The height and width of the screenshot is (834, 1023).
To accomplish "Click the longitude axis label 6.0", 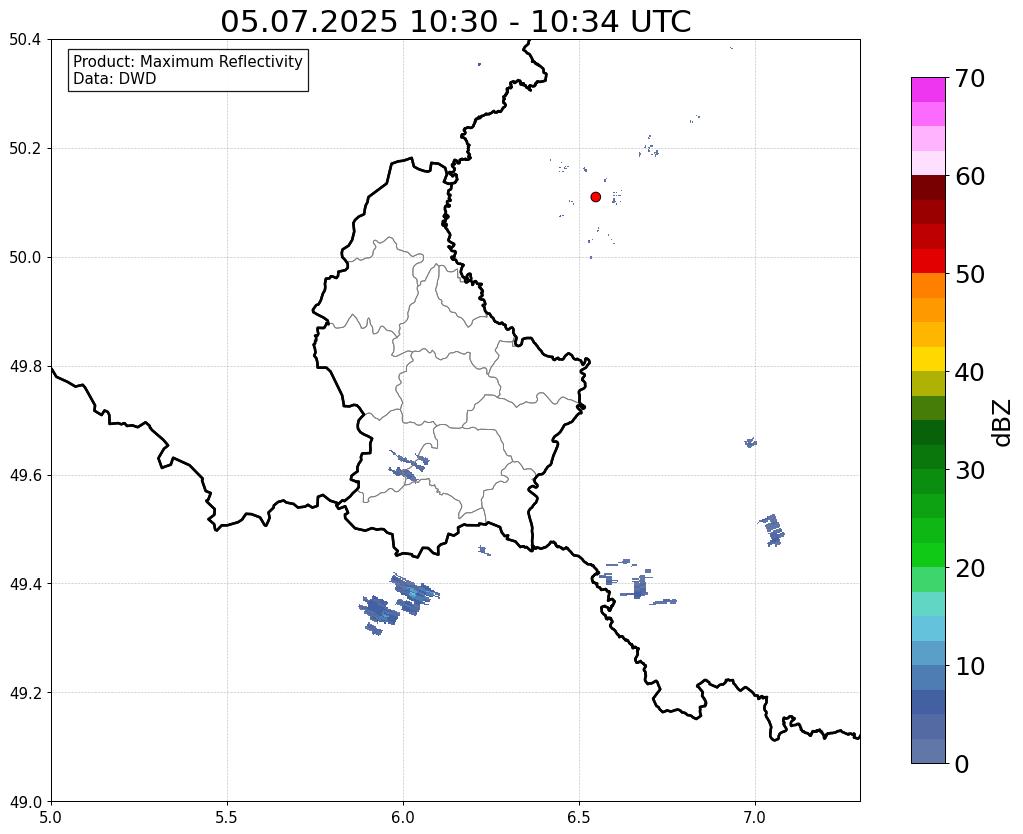I will click(403, 817).
